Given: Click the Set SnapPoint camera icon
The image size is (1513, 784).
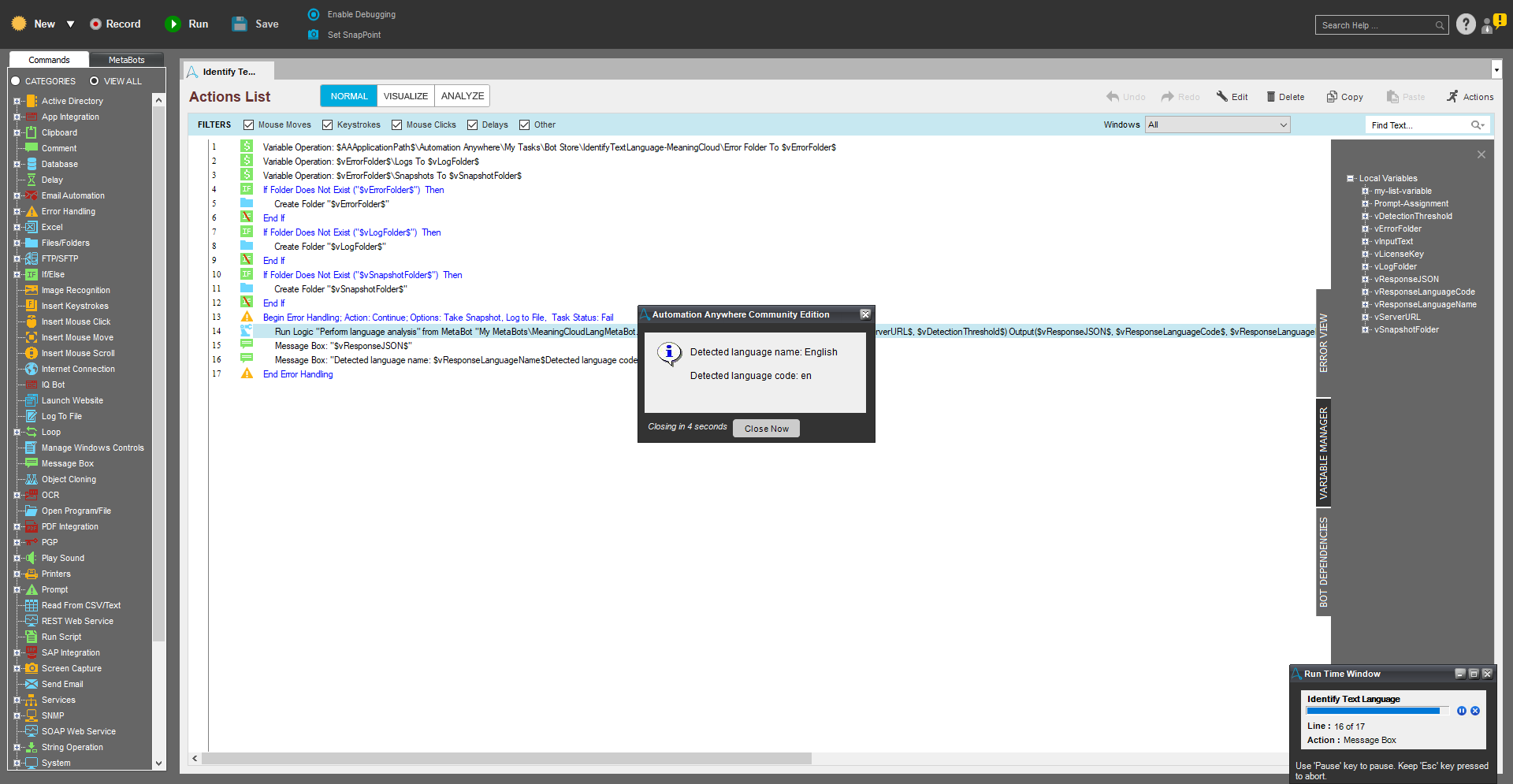Looking at the screenshot, I should (x=314, y=35).
